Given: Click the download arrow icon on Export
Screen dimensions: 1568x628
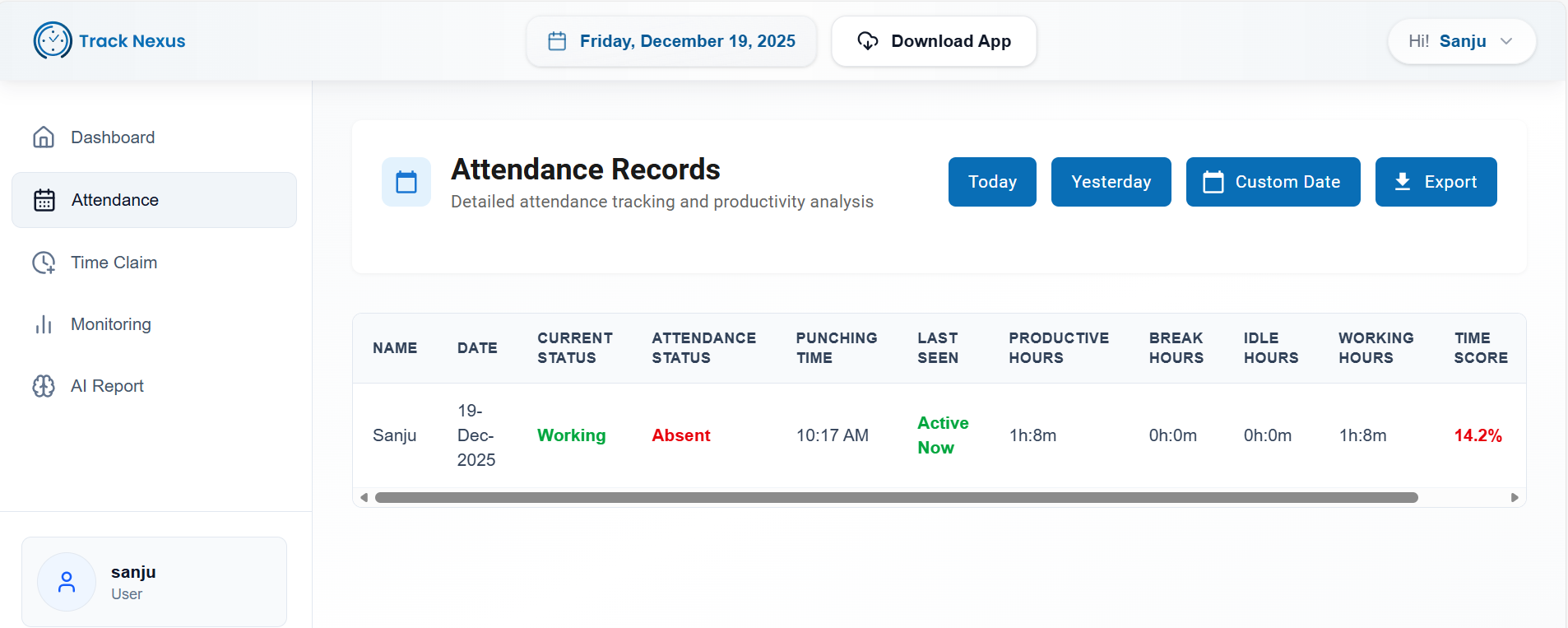Looking at the screenshot, I should click(1403, 182).
